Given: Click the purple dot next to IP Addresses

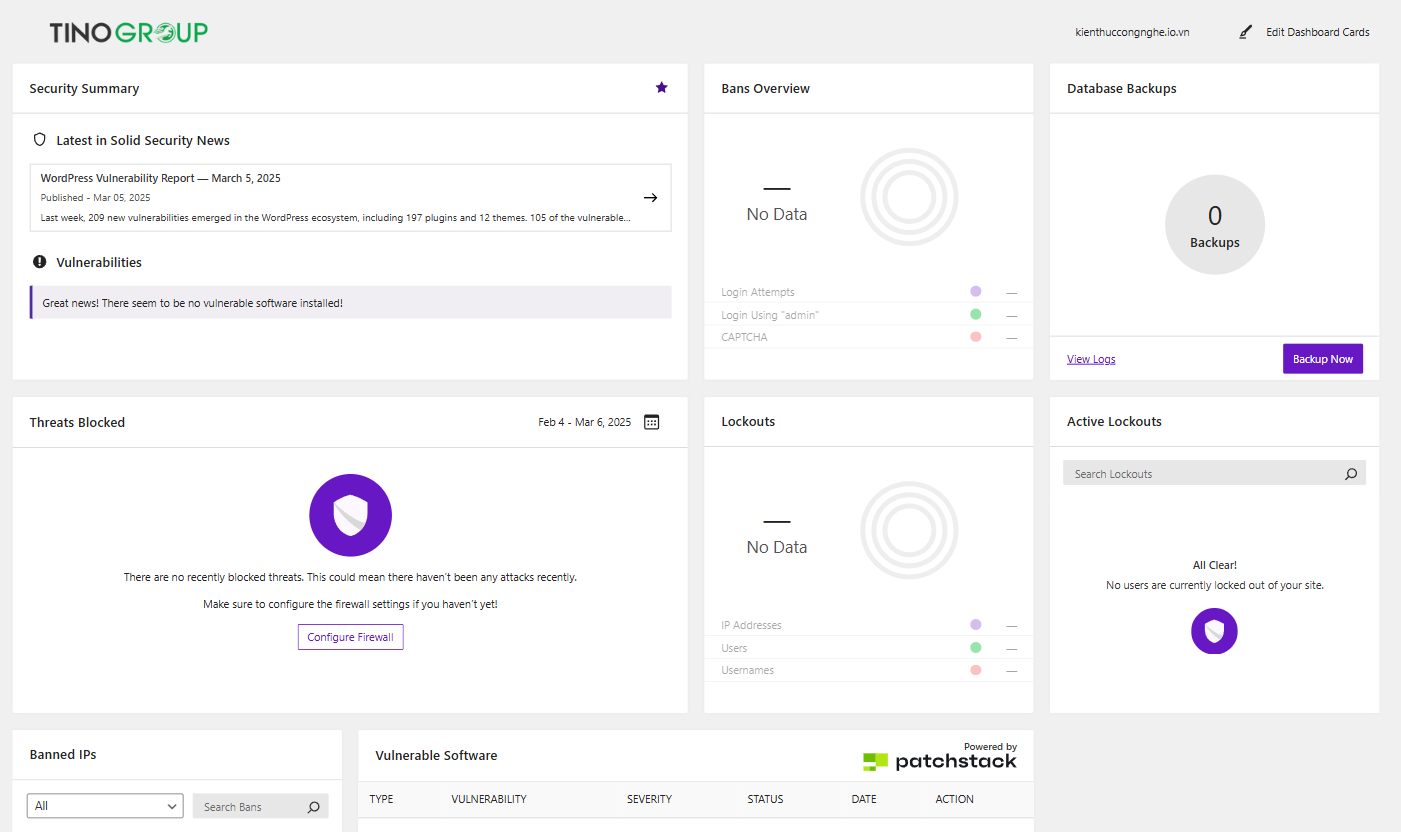Looking at the screenshot, I should click(x=976, y=624).
